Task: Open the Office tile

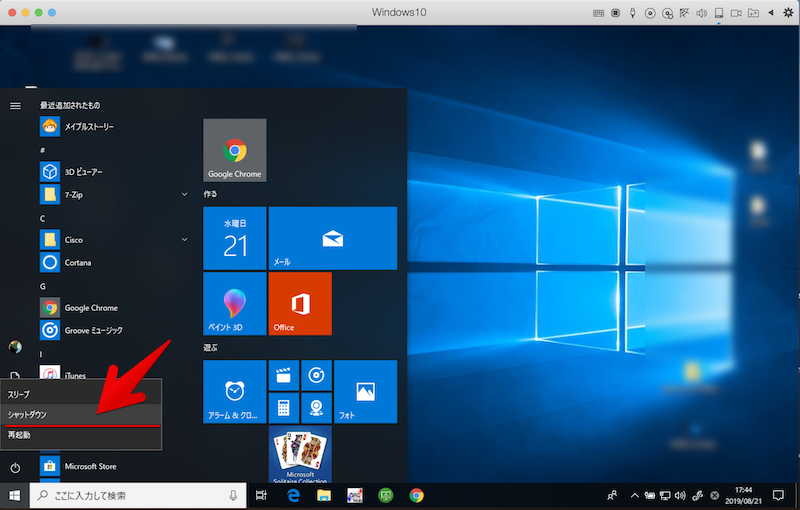Action: tap(300, 303)
